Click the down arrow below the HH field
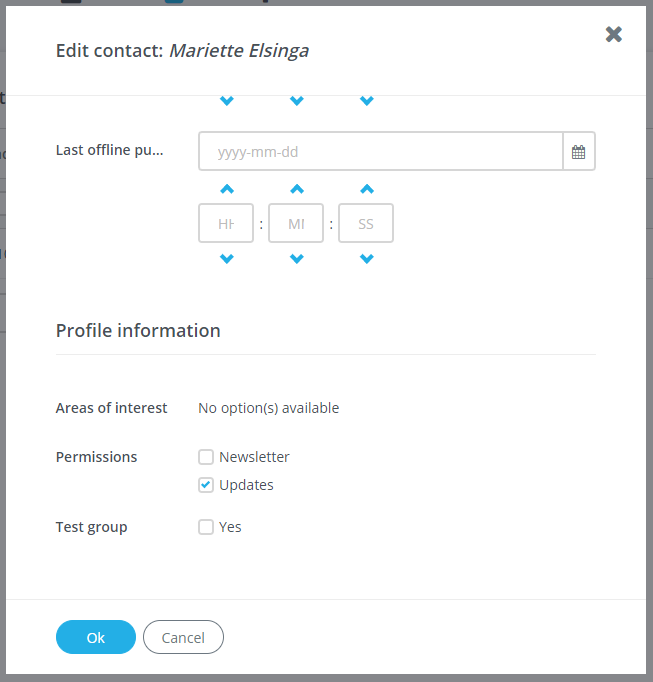653x682 pixels. 227,259
